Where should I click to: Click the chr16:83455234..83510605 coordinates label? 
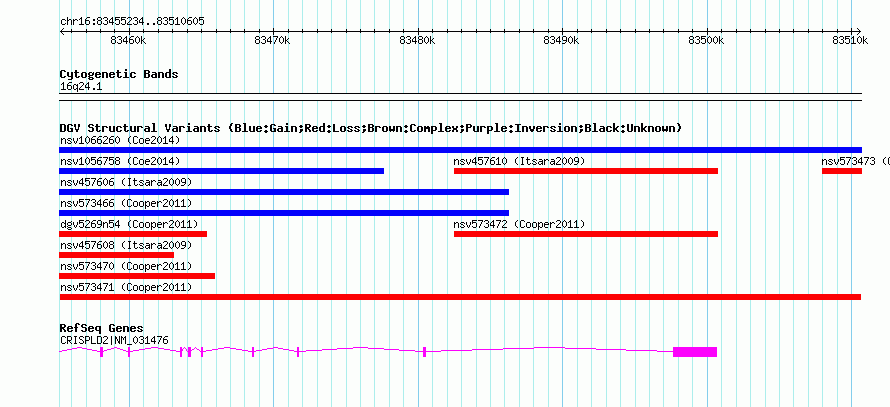(132, 22)
